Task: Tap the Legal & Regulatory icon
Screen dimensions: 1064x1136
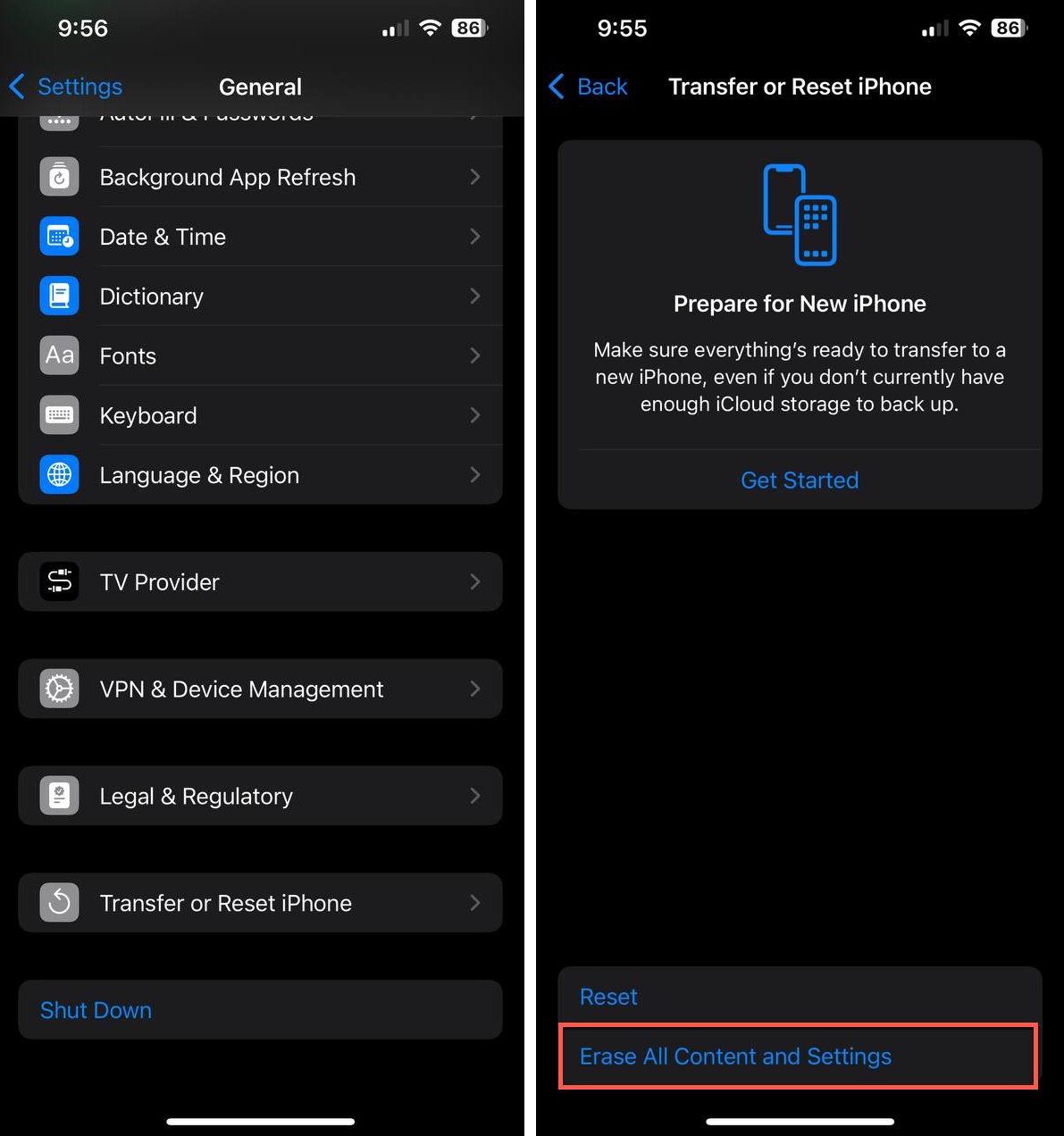Action: click(x=60, y=796)
